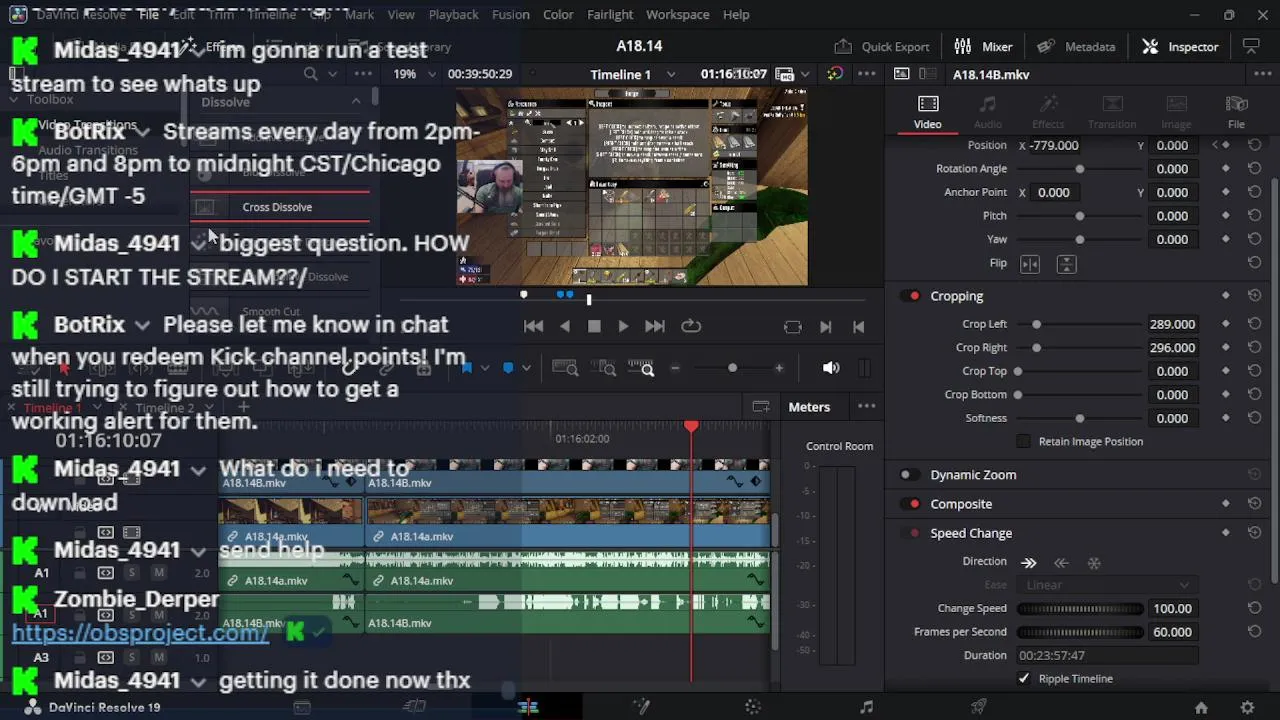1280x720 pixels.
Task: Open the Workspace menu
Action: (x=678, y=14)
